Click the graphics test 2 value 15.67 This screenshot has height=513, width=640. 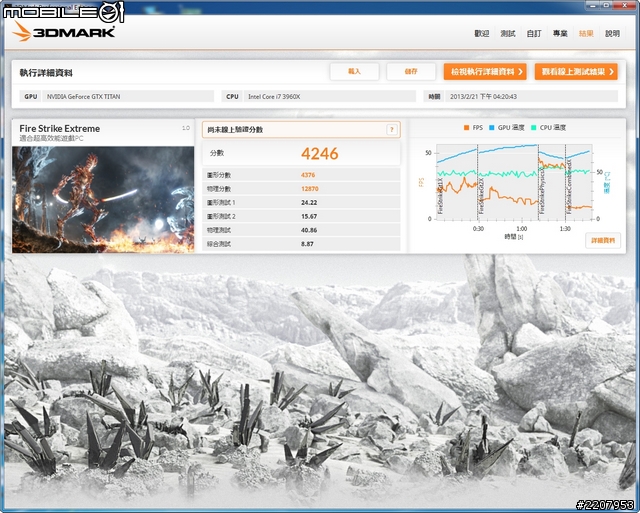pos(309,216)
